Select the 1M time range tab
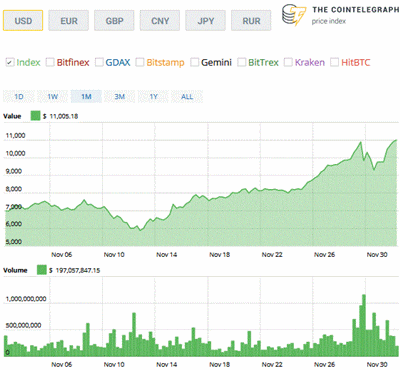The height and width of the screenshot is (370, 400). 86,97
